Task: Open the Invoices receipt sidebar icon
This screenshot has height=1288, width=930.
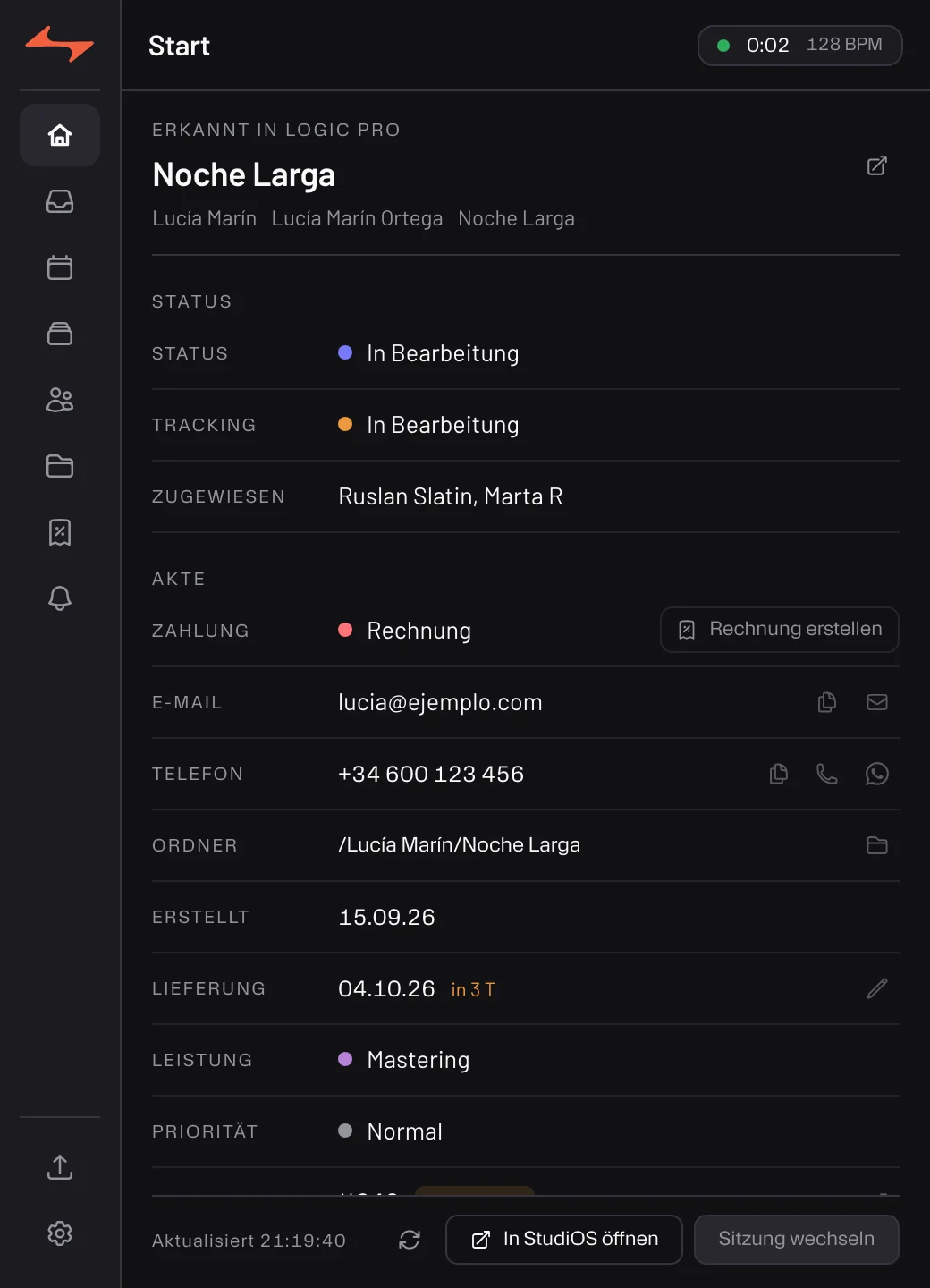Action: tap(60, 532)
